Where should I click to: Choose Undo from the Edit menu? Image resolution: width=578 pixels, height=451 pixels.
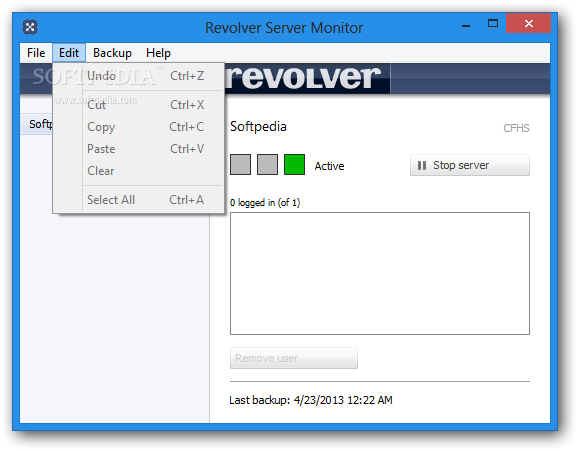coord(139,76)
